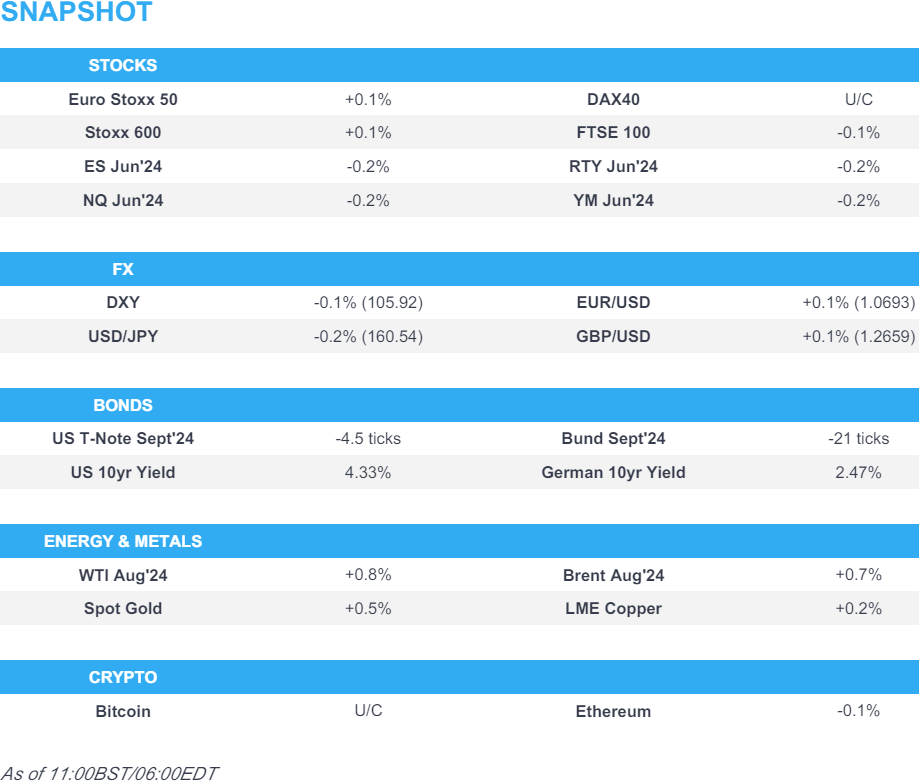This screenshot has width=919, height=784.
Task: Click the USD/JPY label
Action: pos(123,336)
